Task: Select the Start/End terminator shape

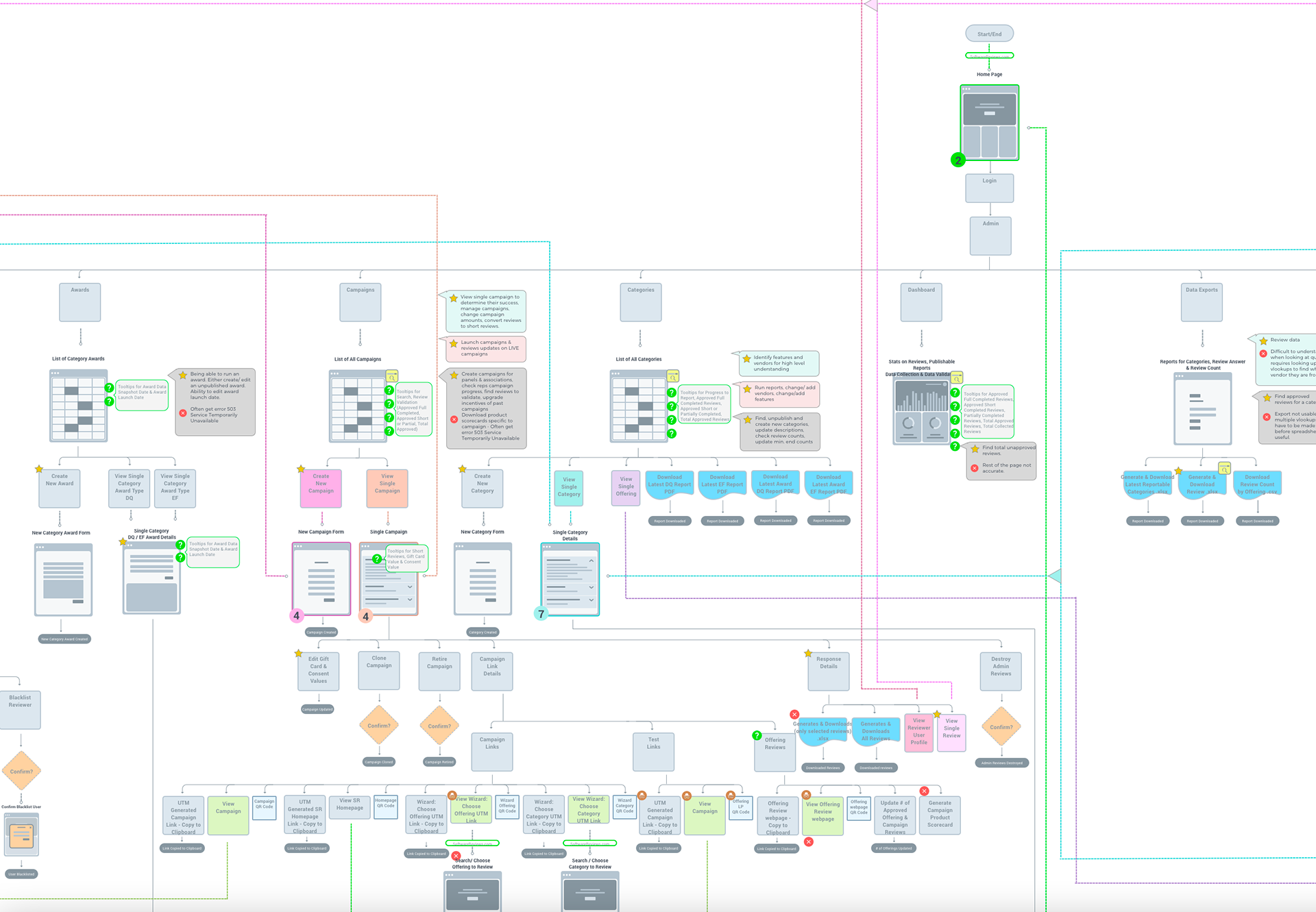Action: click(989, 34)
